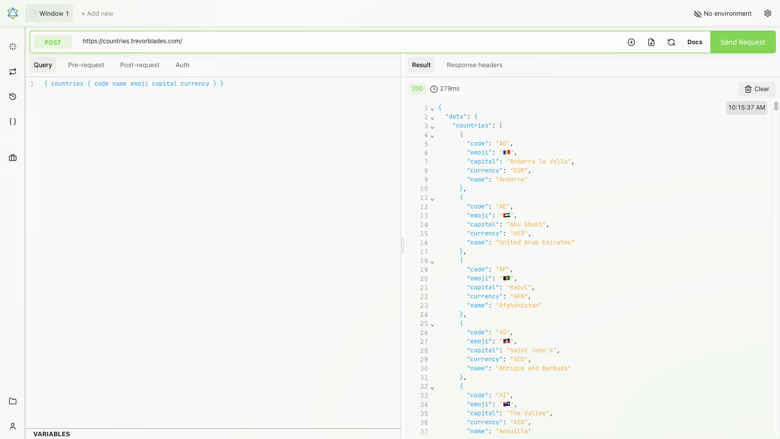Screen dimensions: 780x439
Task: Open the Pre-request tab
Action: point(86,65)
